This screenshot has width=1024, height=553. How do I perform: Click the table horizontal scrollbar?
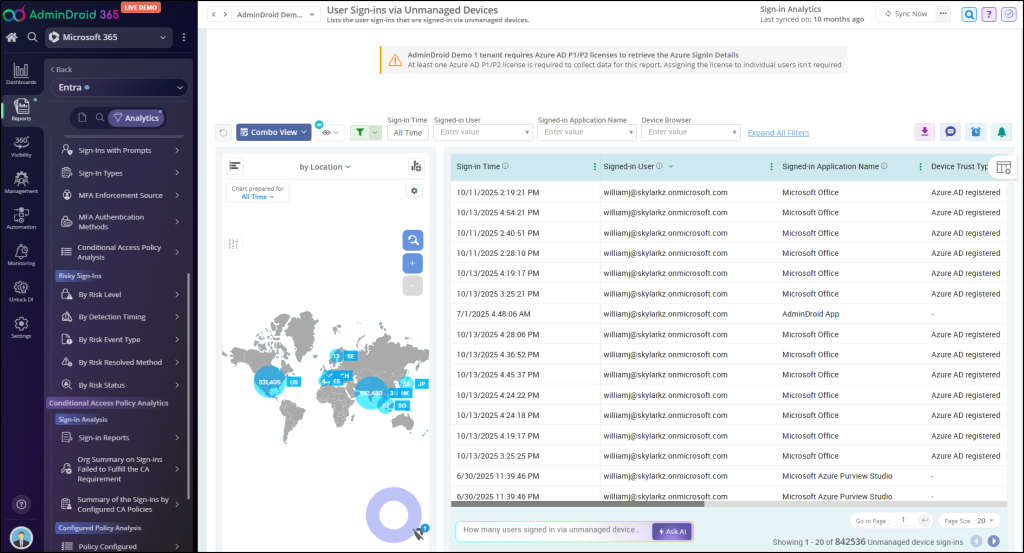click(x=577, y=504)
